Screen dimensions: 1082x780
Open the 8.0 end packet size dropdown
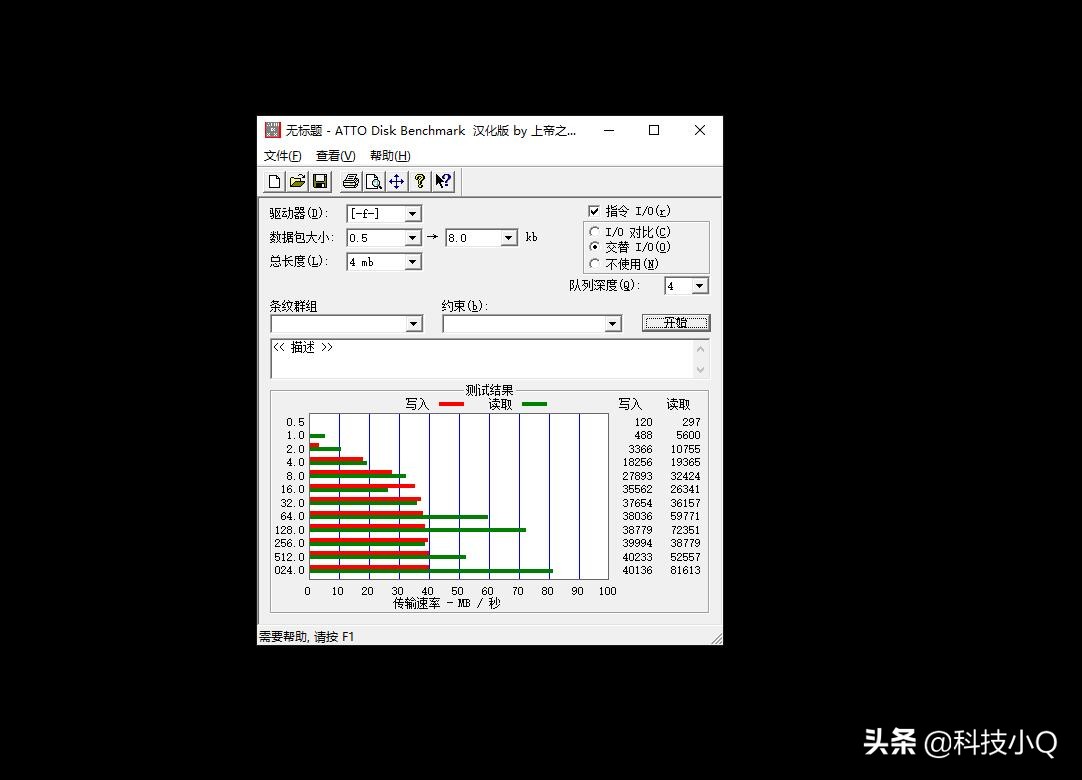click(509, 238)
